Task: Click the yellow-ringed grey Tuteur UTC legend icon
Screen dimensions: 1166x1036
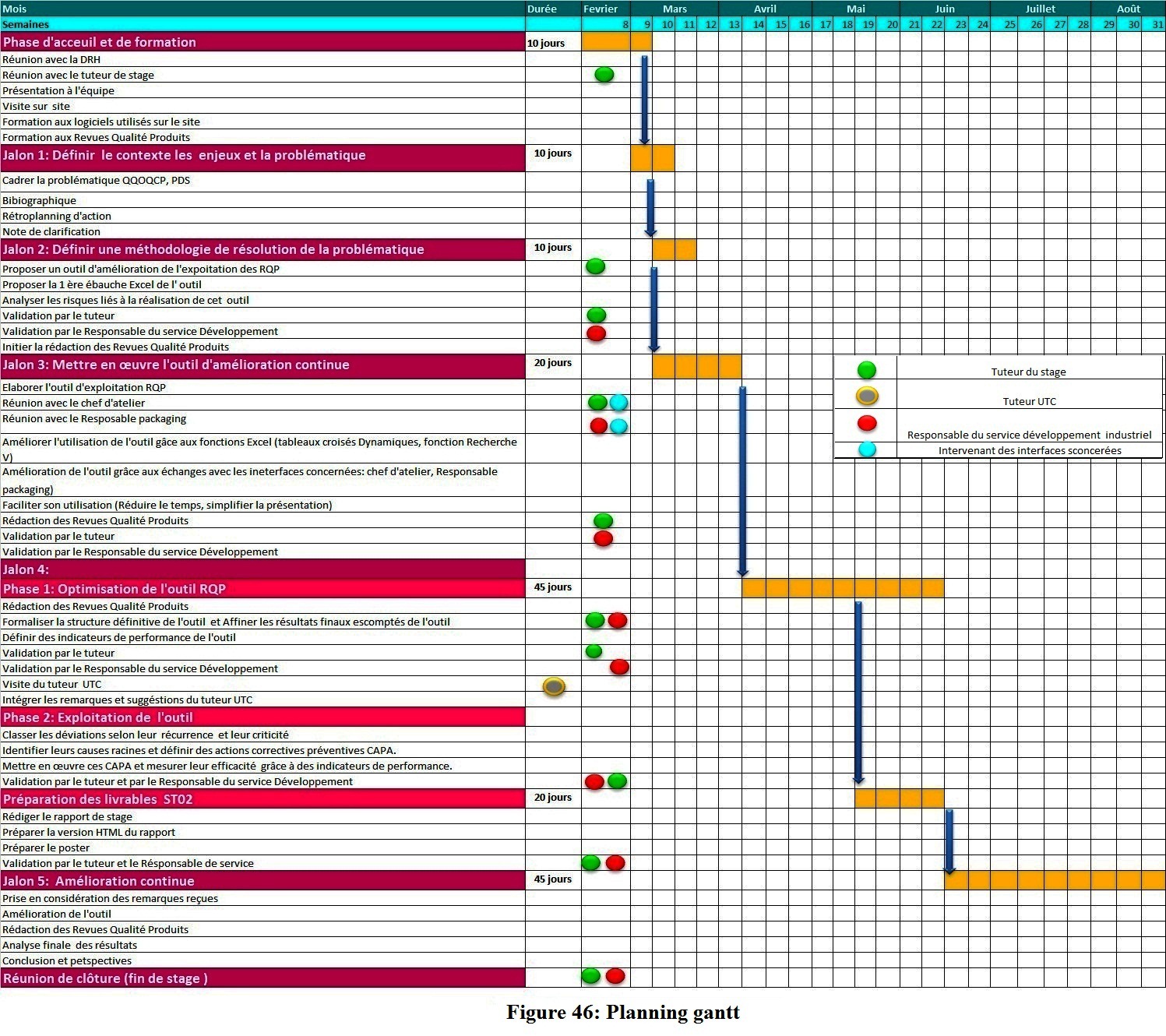Action: pyautogui.click(x=867, y=396)
